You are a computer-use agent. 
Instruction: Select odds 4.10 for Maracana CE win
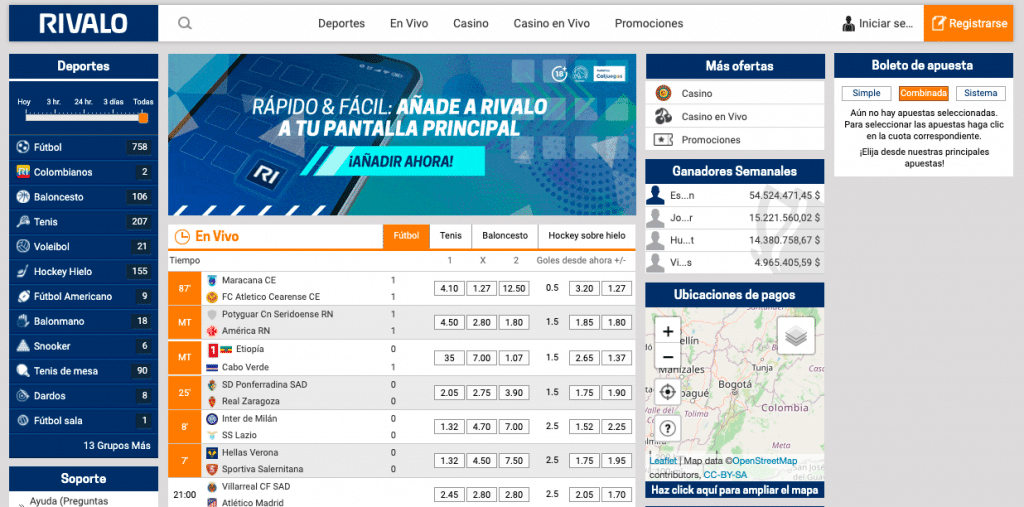449,288
